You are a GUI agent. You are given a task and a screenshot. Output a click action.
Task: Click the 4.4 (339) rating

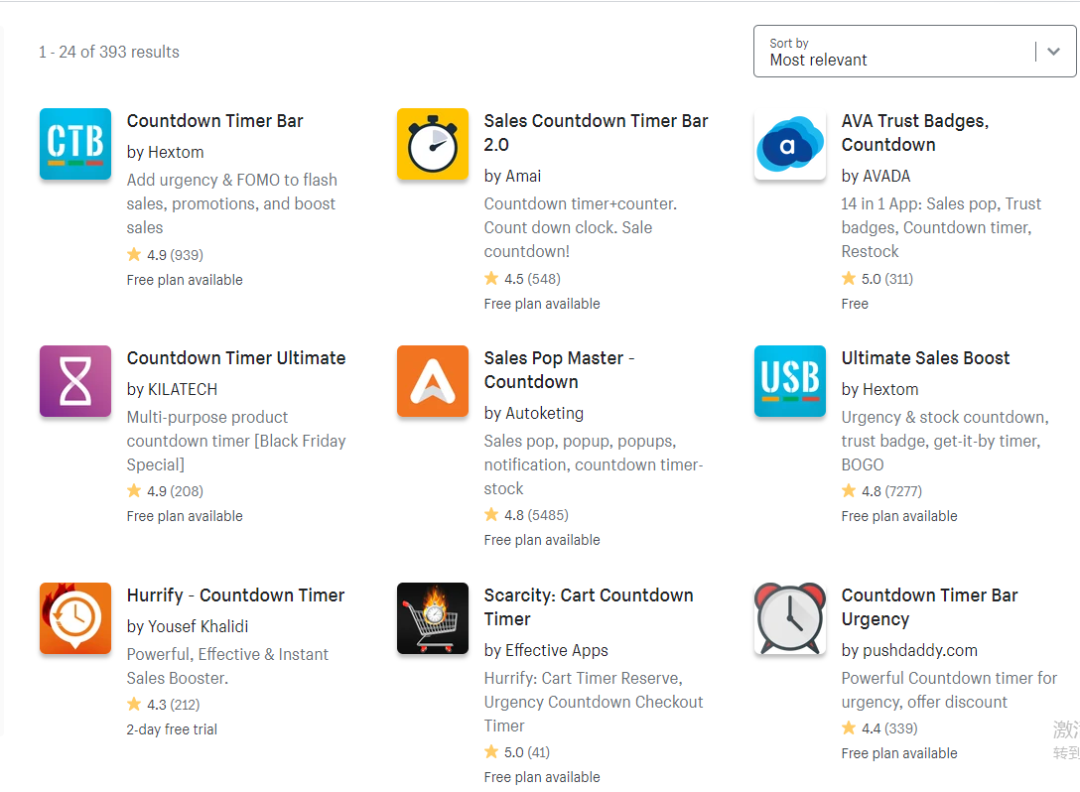[x=880, y=728]
